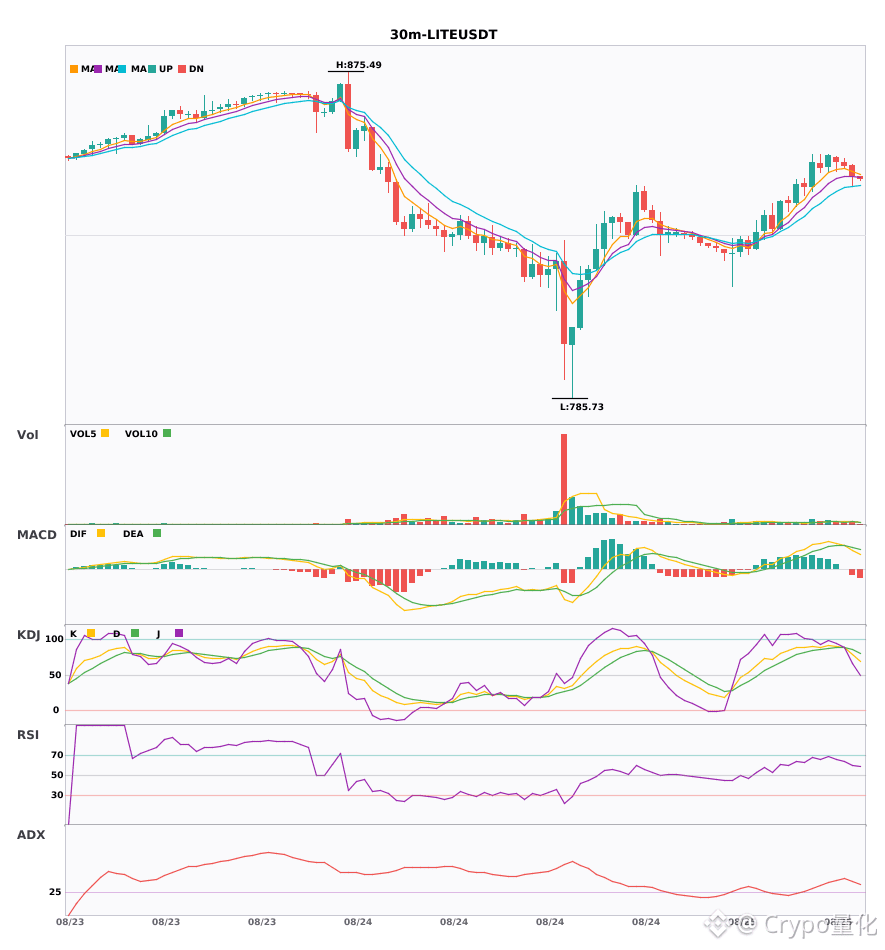Image resolution: width=885 pixels, height=950 pixels.
Task: Click the DIF legend text
Action: tap(78, 534)
